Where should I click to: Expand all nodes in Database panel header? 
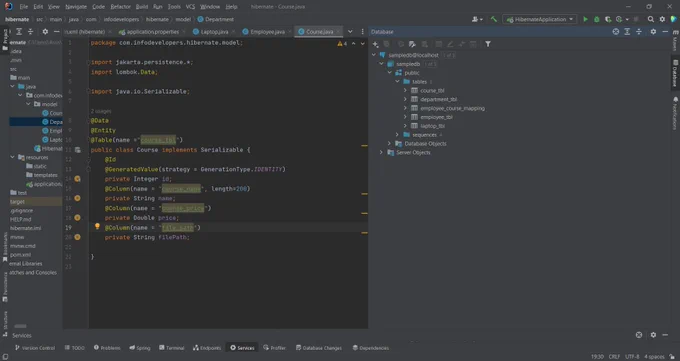(627, 32)
